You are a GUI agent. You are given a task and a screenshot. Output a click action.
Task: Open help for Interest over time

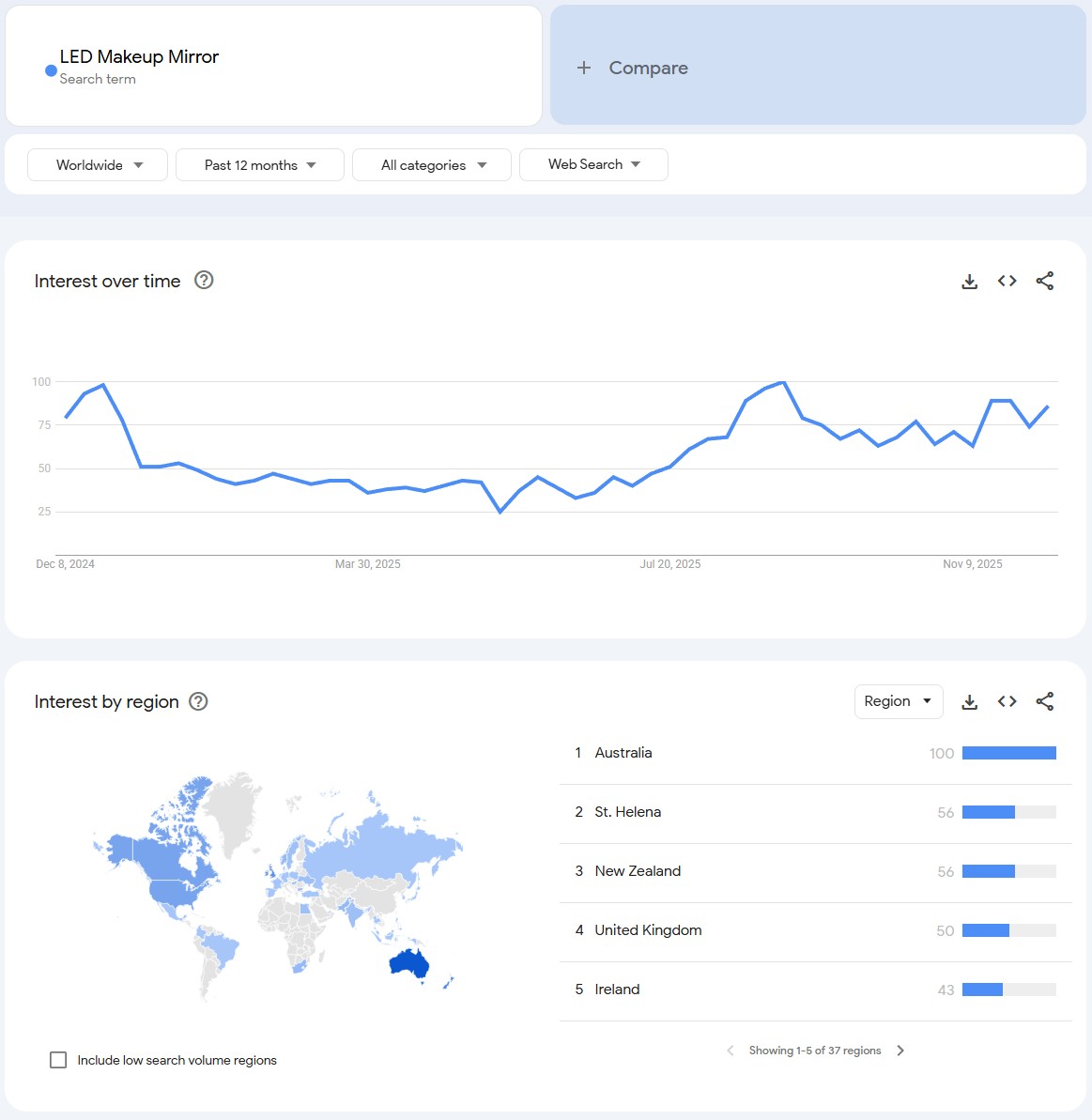204,280
